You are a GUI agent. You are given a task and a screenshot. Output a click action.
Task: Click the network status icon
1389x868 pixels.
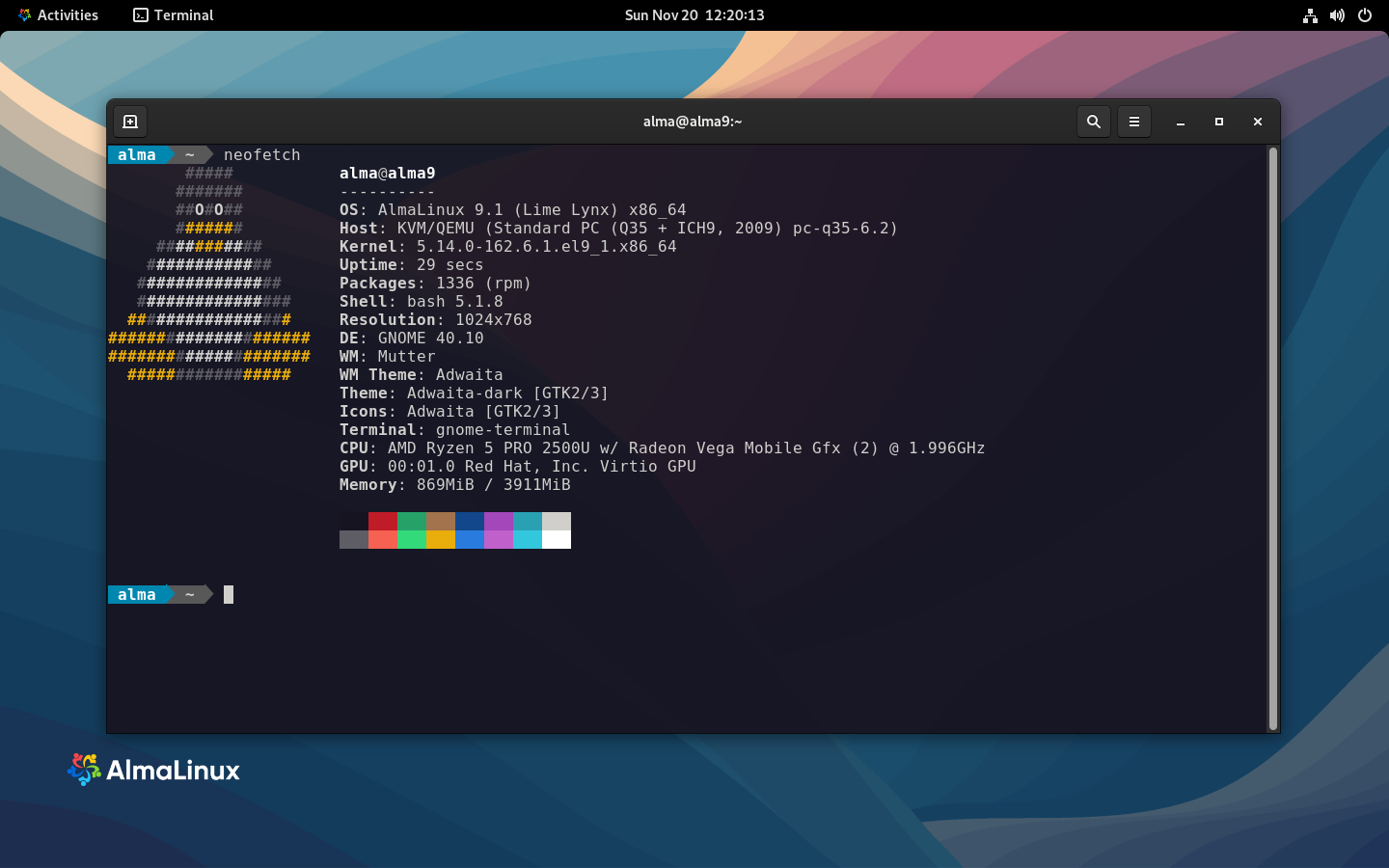(1310, 15)
